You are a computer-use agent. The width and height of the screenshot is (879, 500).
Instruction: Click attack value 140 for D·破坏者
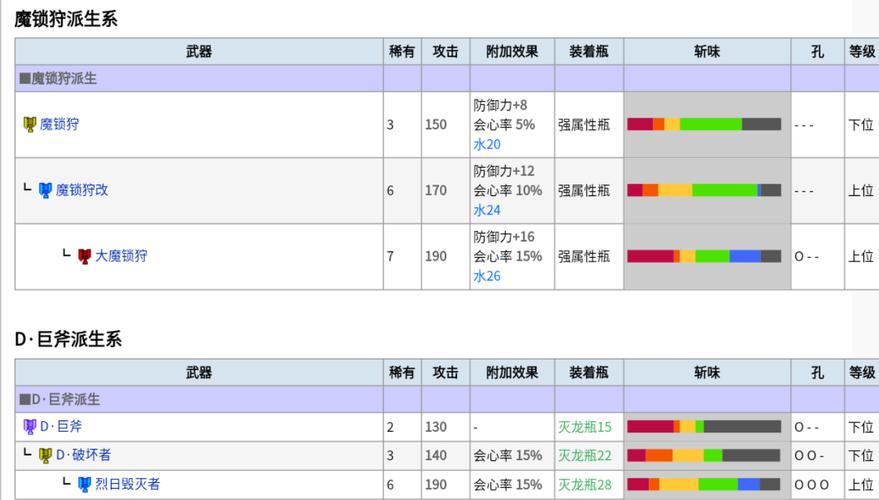click(436, 456)
